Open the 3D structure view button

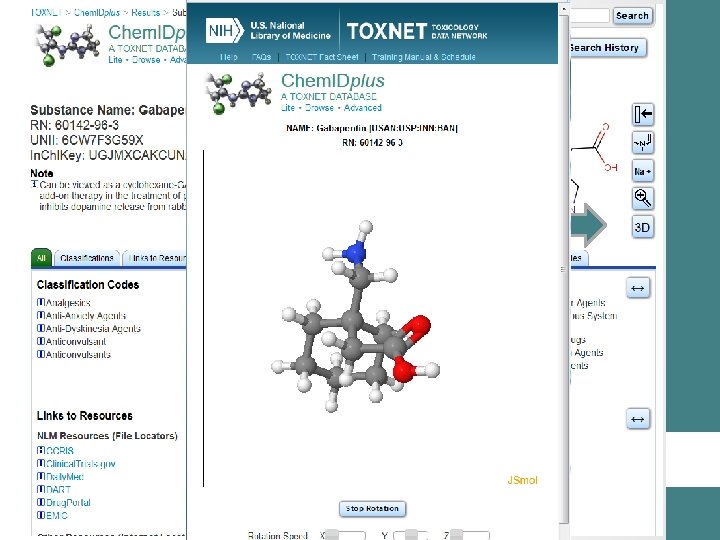[x=643, y=227]
